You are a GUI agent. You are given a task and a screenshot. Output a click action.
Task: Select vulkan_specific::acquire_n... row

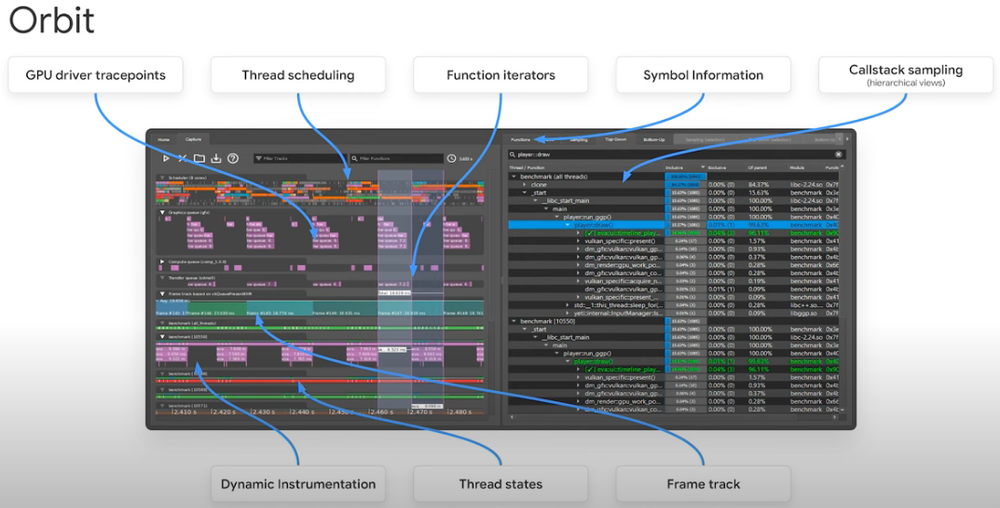[675, 281]
